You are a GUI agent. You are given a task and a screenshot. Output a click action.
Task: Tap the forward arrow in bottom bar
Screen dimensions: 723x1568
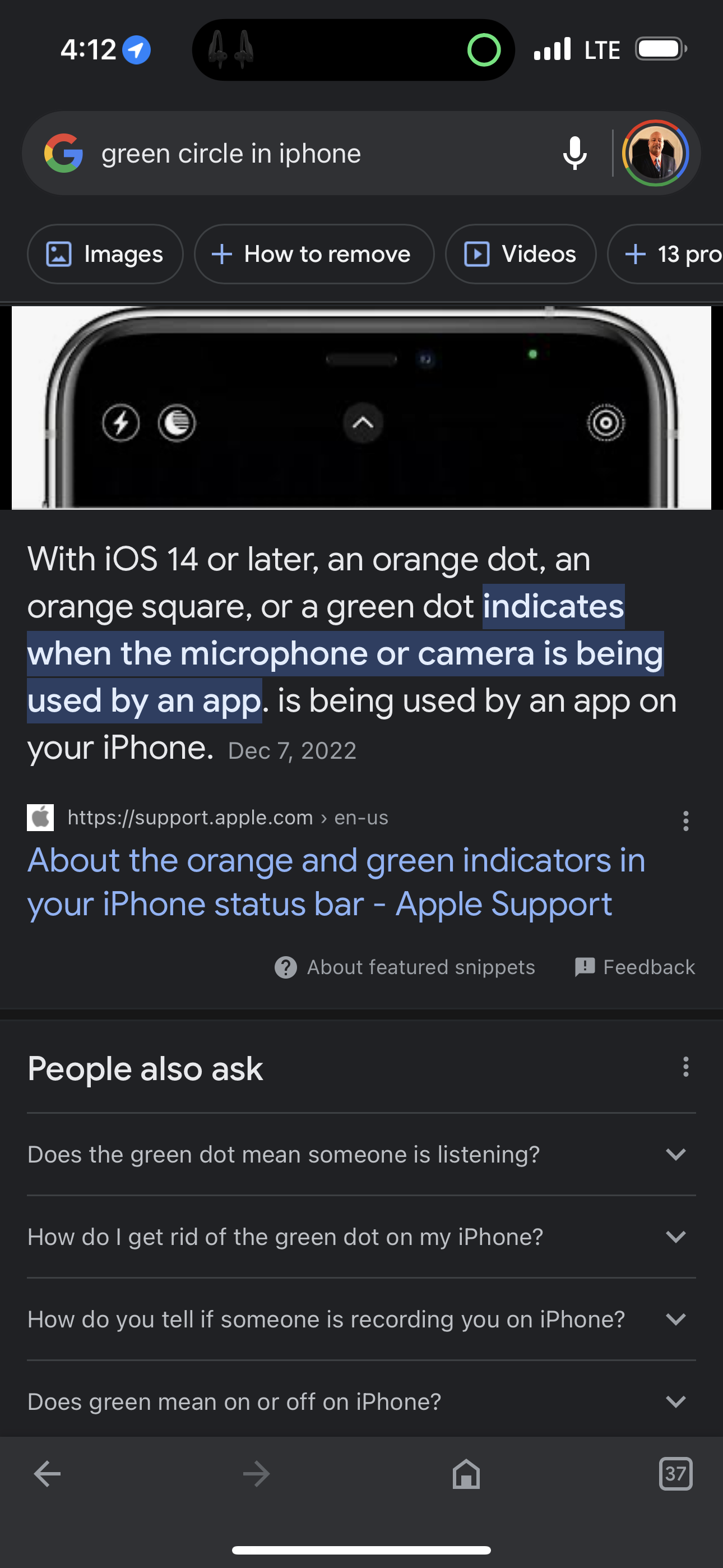(x=256, y=1474)
